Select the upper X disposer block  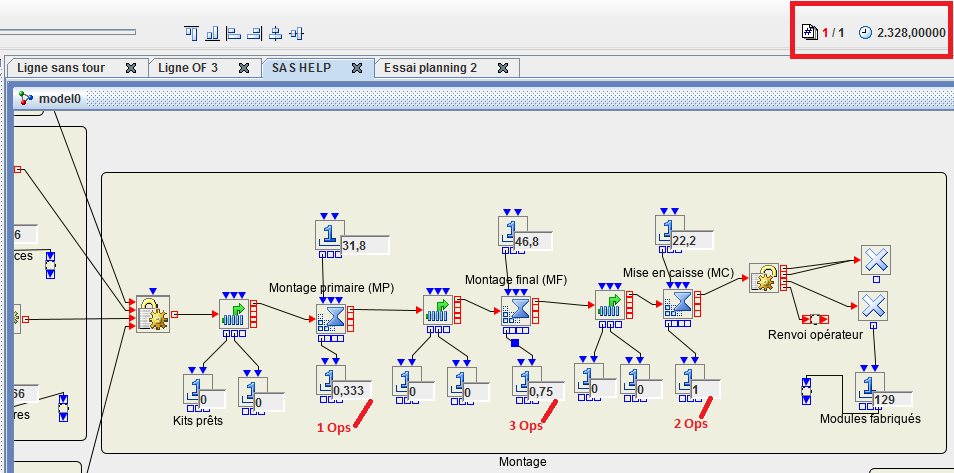(876, 260)
